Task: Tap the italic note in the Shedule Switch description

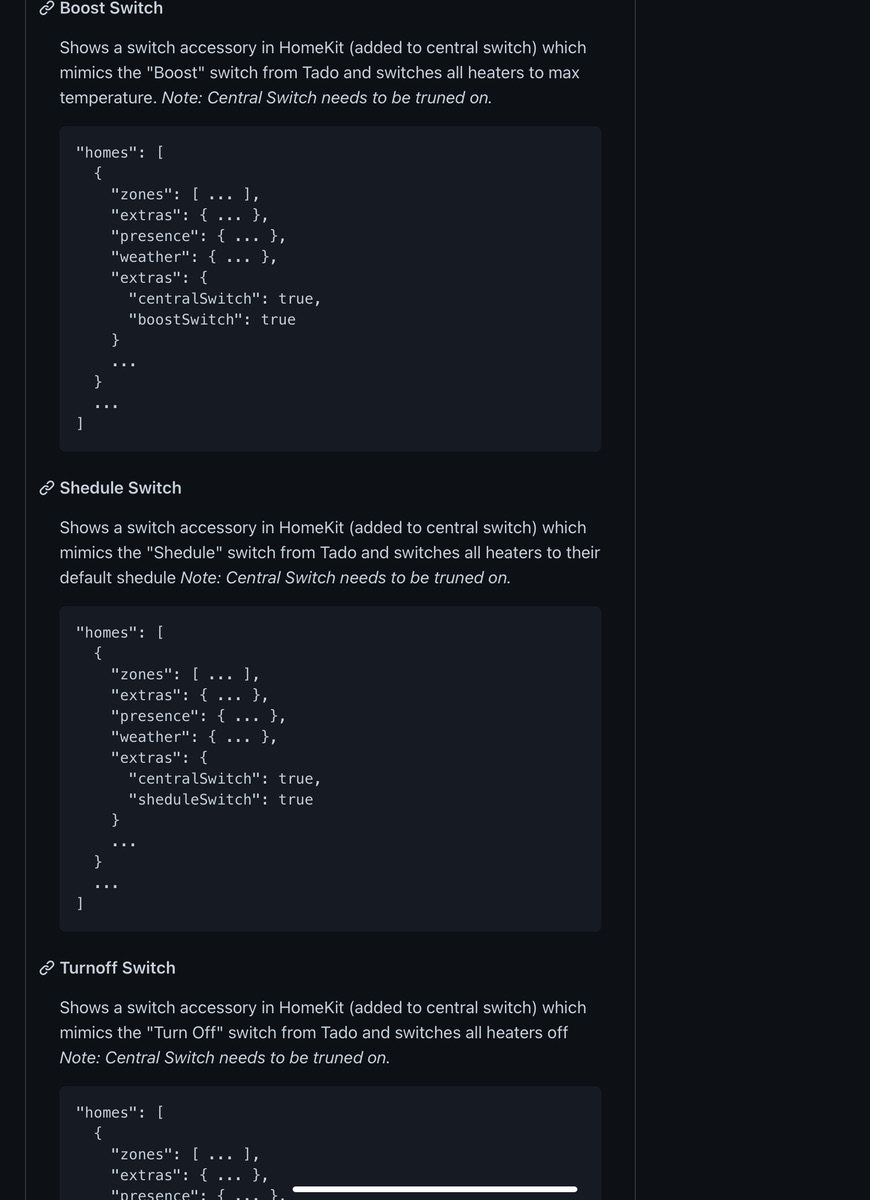Action: [x=345, y=578]
